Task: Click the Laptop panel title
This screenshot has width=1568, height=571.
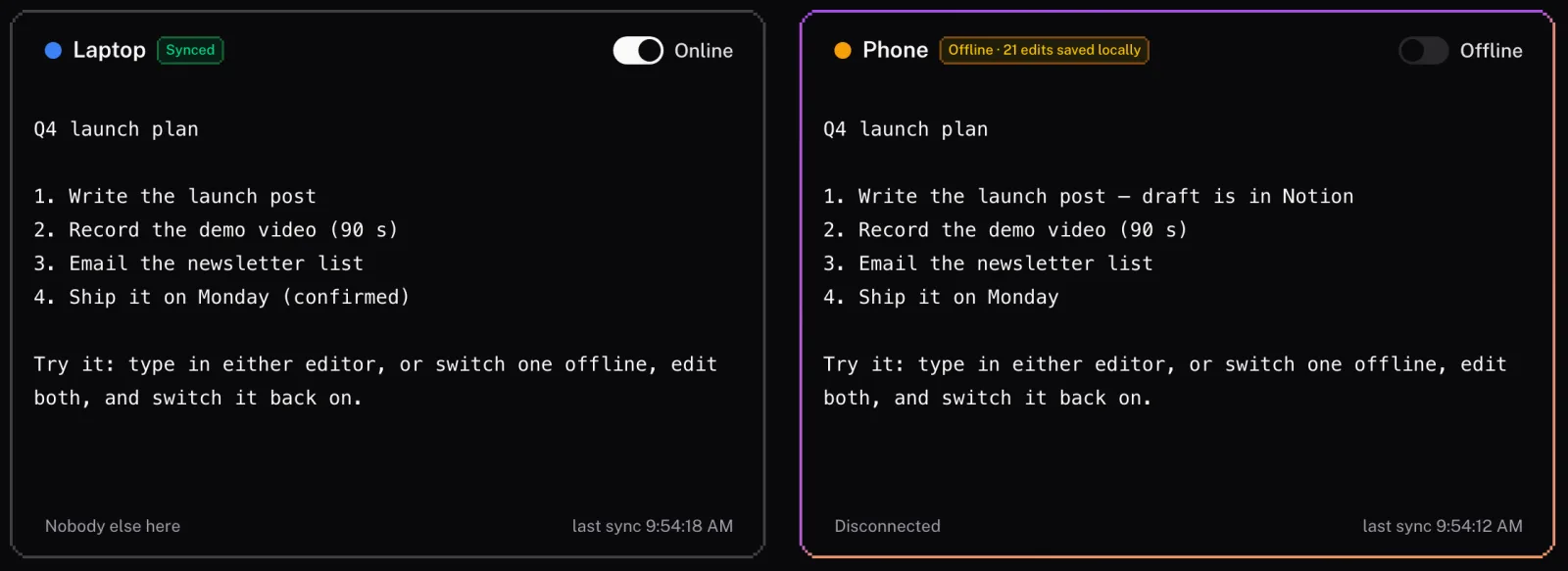Action: click(x=109, y=50)
